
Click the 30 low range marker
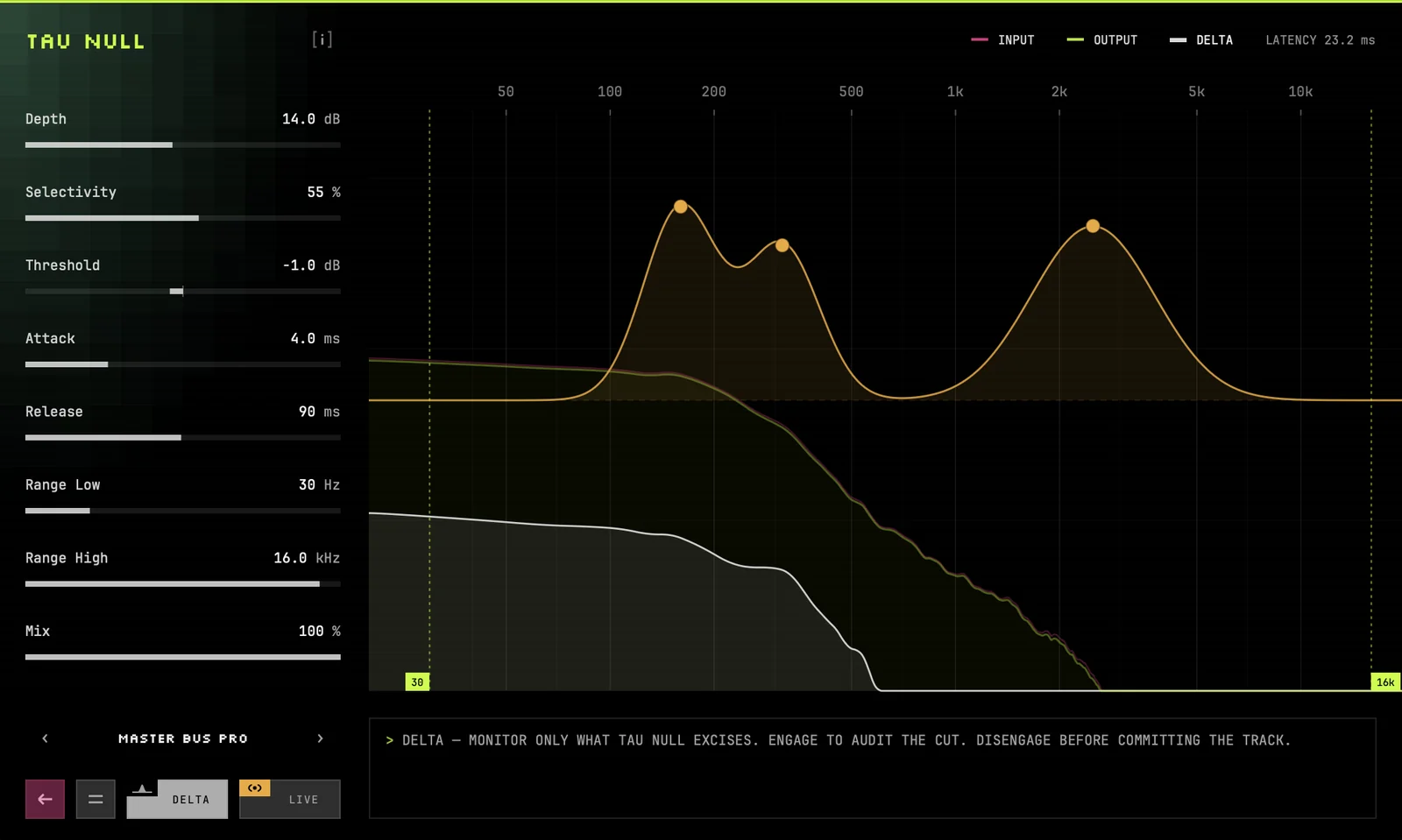click(x=417, y=681)
